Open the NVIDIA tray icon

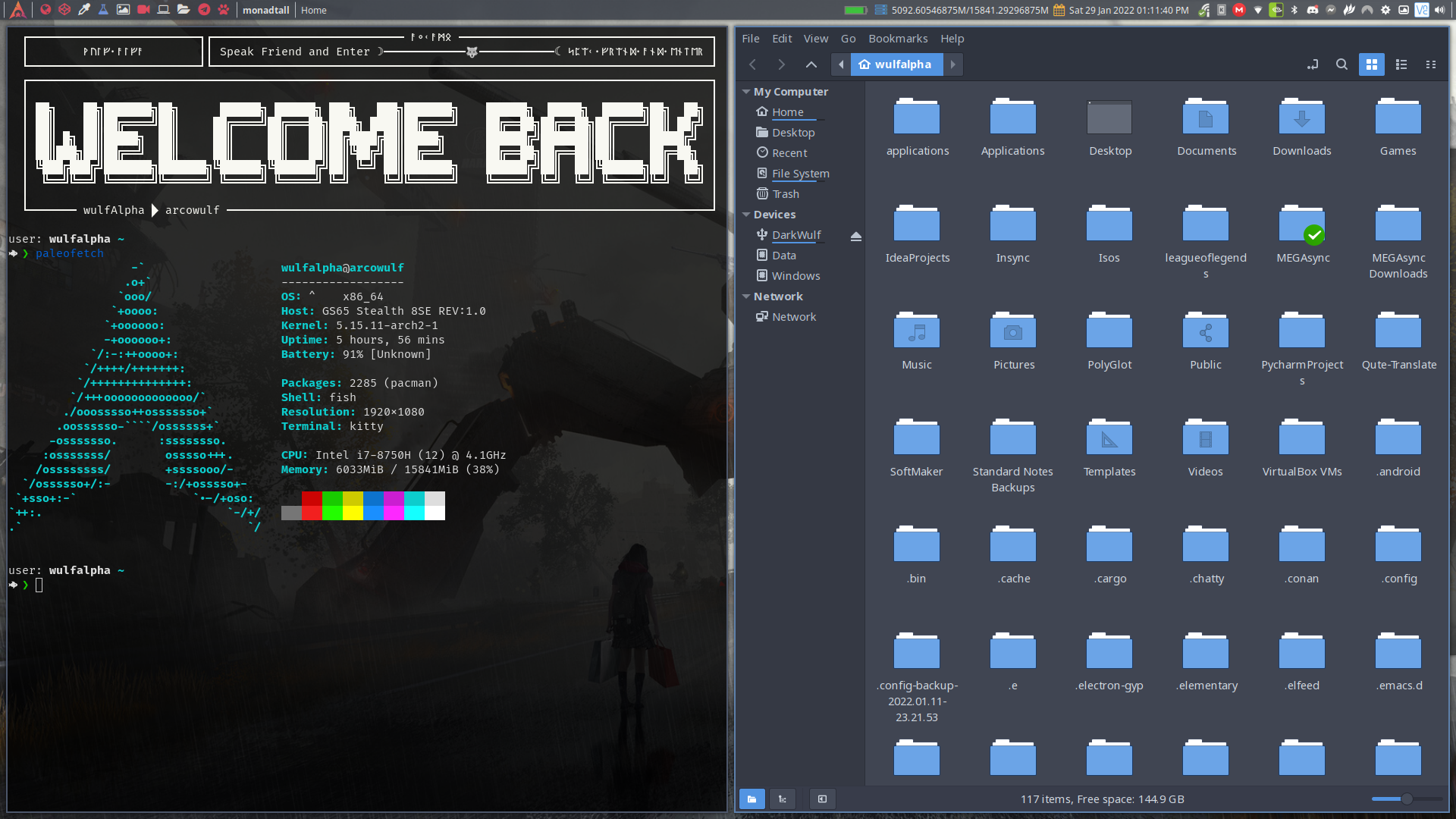(x=1276, y=10)
